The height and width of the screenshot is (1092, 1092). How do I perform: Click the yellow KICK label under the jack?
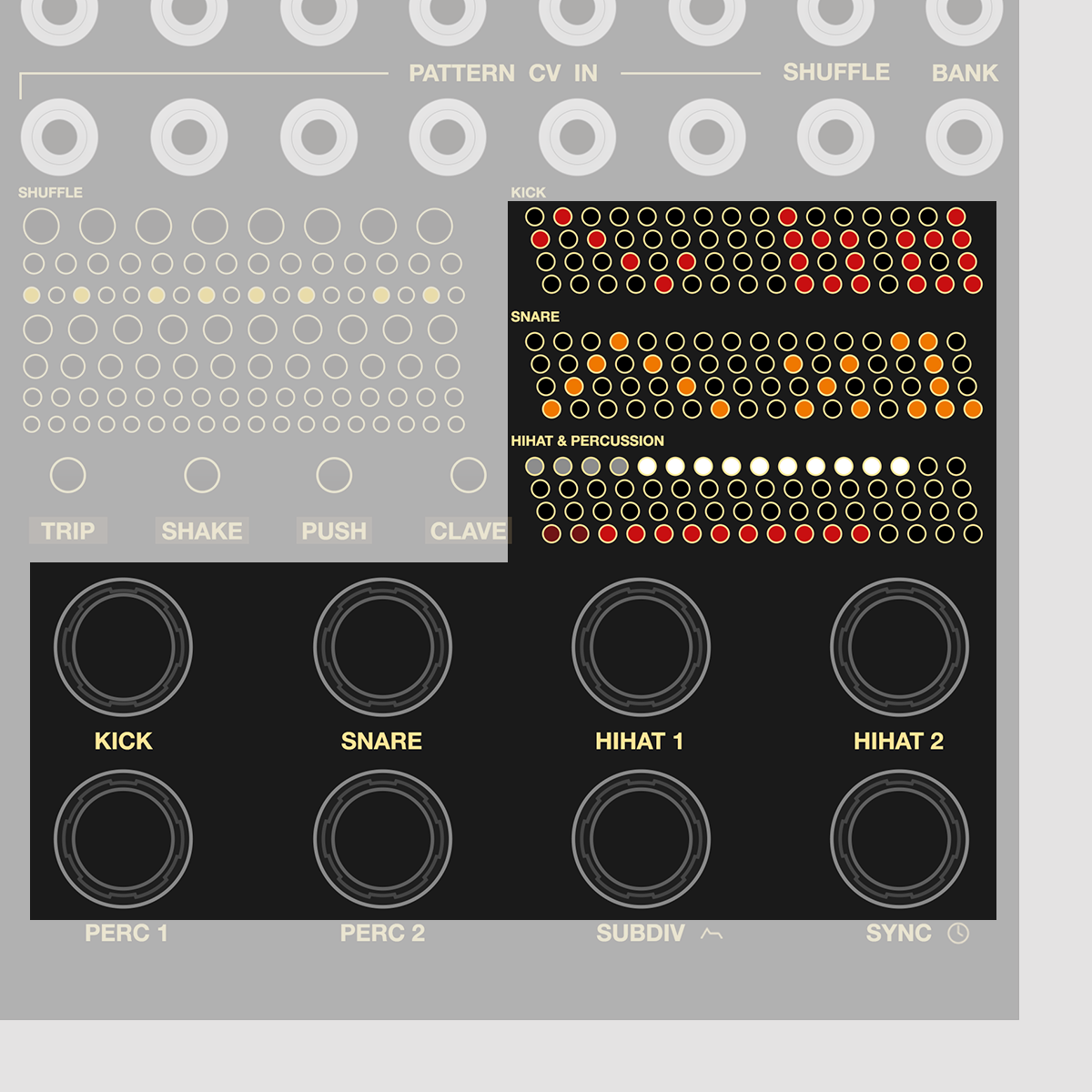point(123,741)
